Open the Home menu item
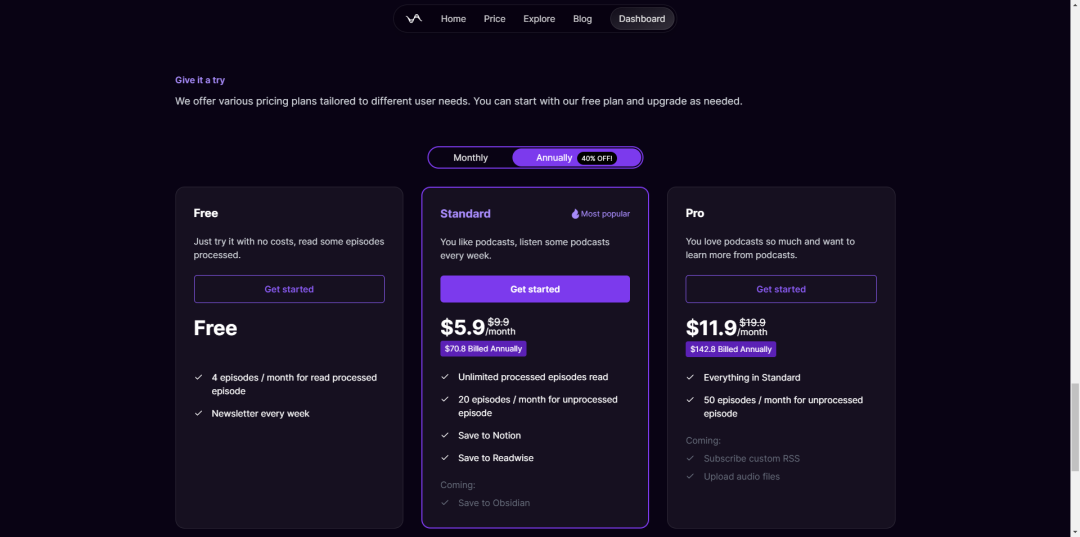Viewport: 1080px width, 537px height. pos(453,19)
